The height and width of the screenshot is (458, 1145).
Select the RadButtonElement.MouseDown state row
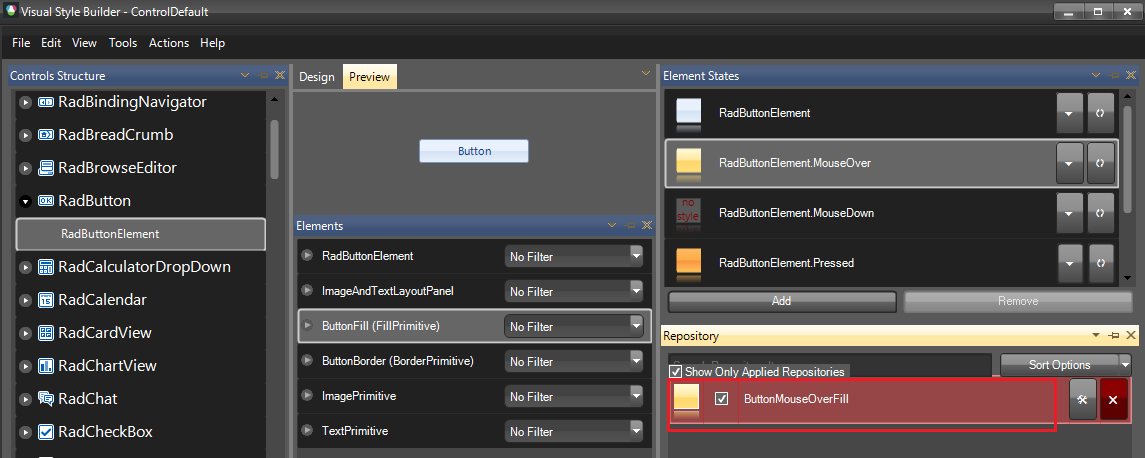(x=891, y=213)
